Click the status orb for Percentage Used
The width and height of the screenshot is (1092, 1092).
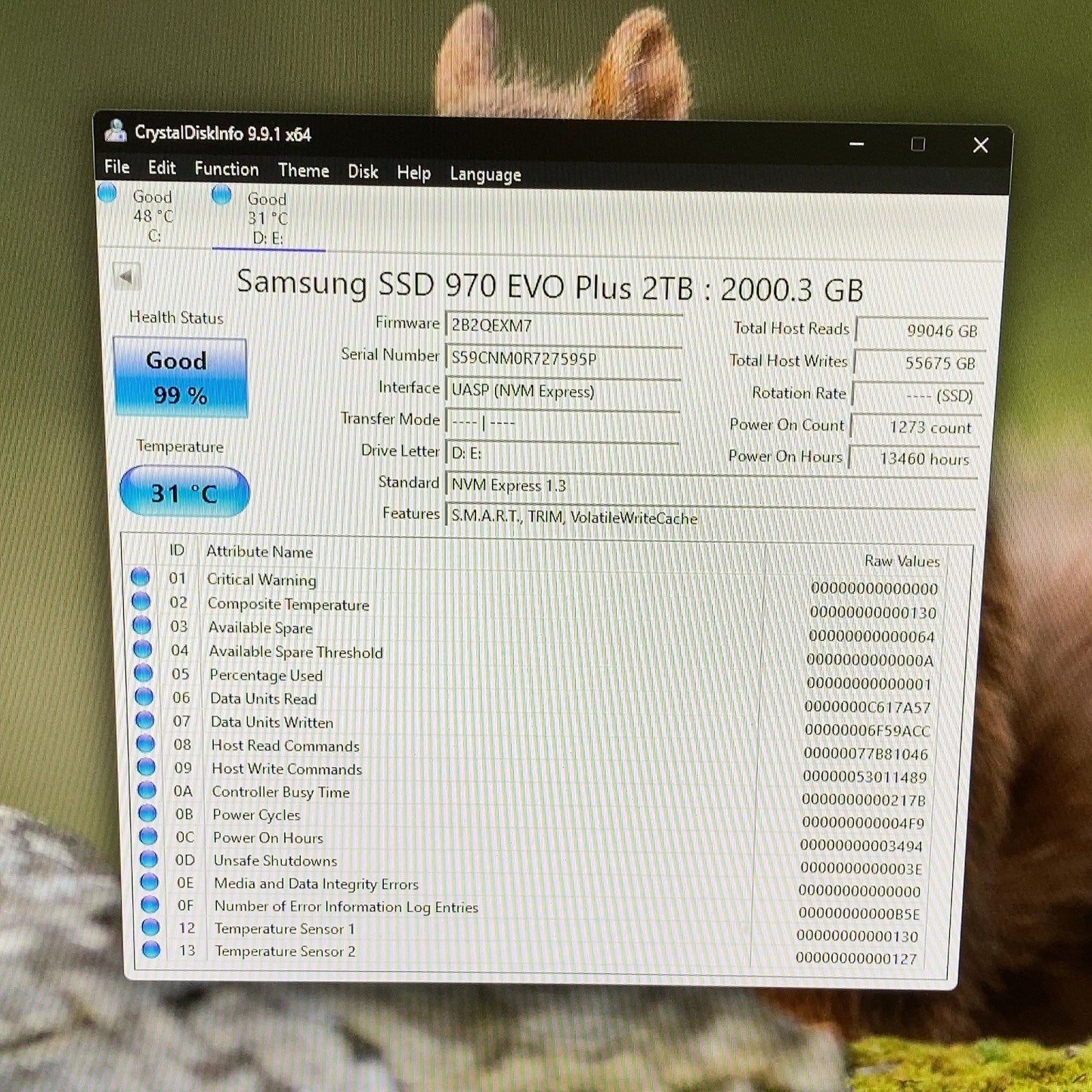coord(143,673)
